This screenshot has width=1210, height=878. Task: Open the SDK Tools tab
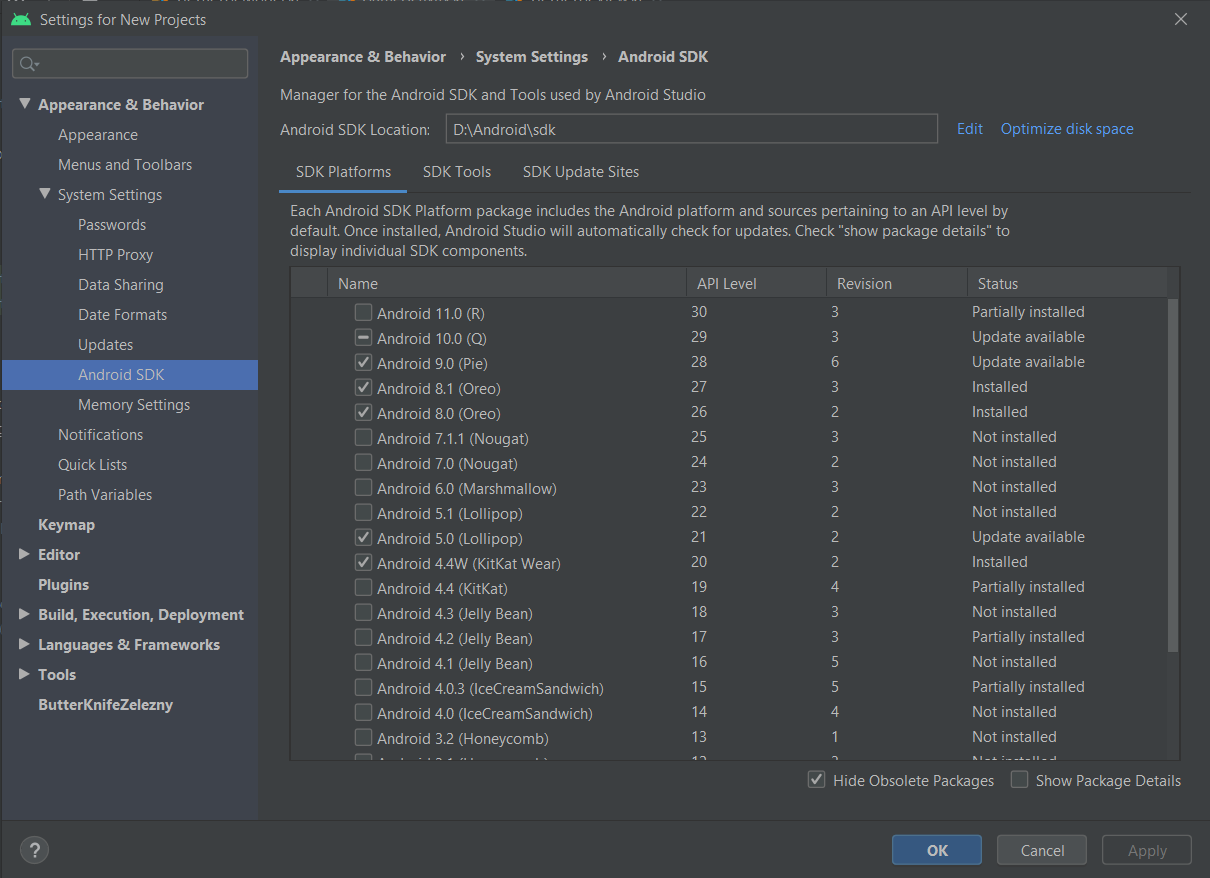[x=457, y=172]
